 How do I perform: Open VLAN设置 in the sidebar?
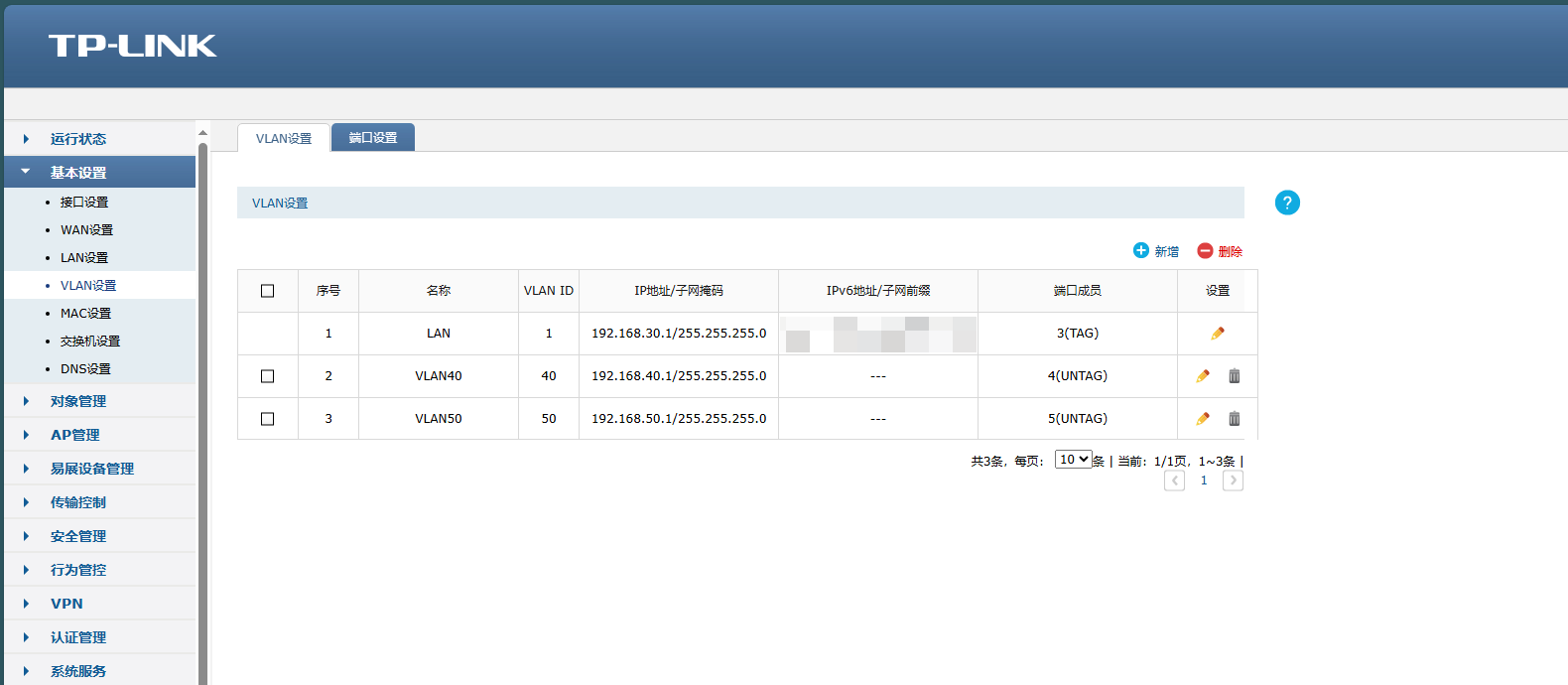[88, 285]
